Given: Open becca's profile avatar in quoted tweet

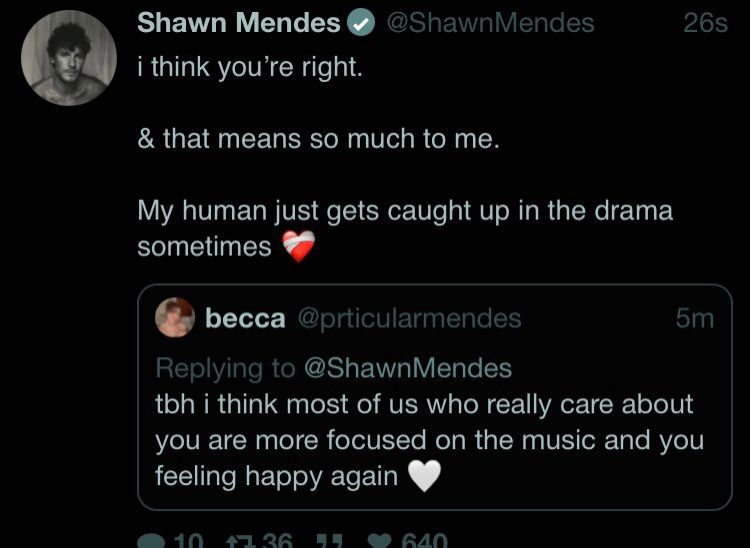Looking at the screenshot, I should click(175, 318).
